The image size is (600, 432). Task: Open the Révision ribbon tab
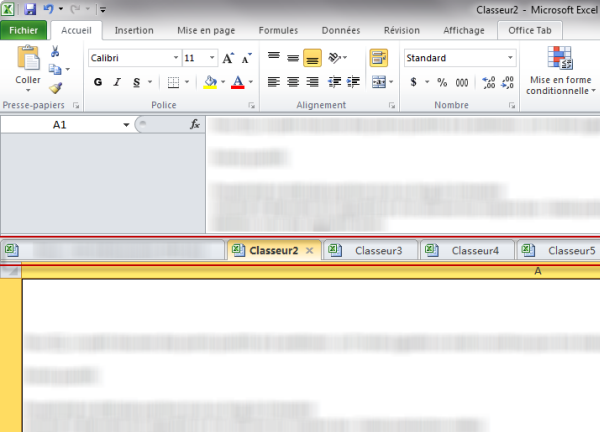[x=402, y=30]
